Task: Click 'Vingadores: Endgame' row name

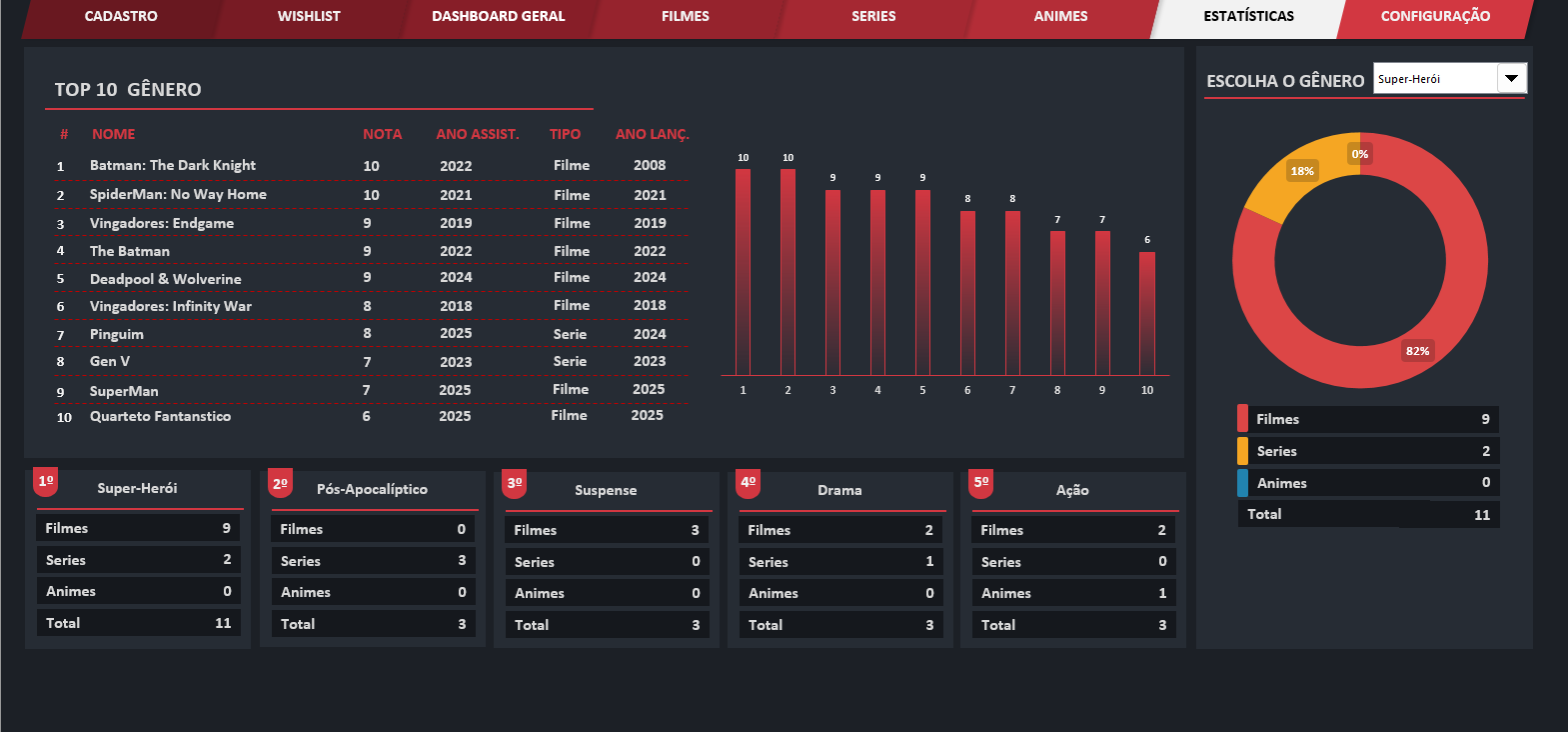Action: click(162, 223)
